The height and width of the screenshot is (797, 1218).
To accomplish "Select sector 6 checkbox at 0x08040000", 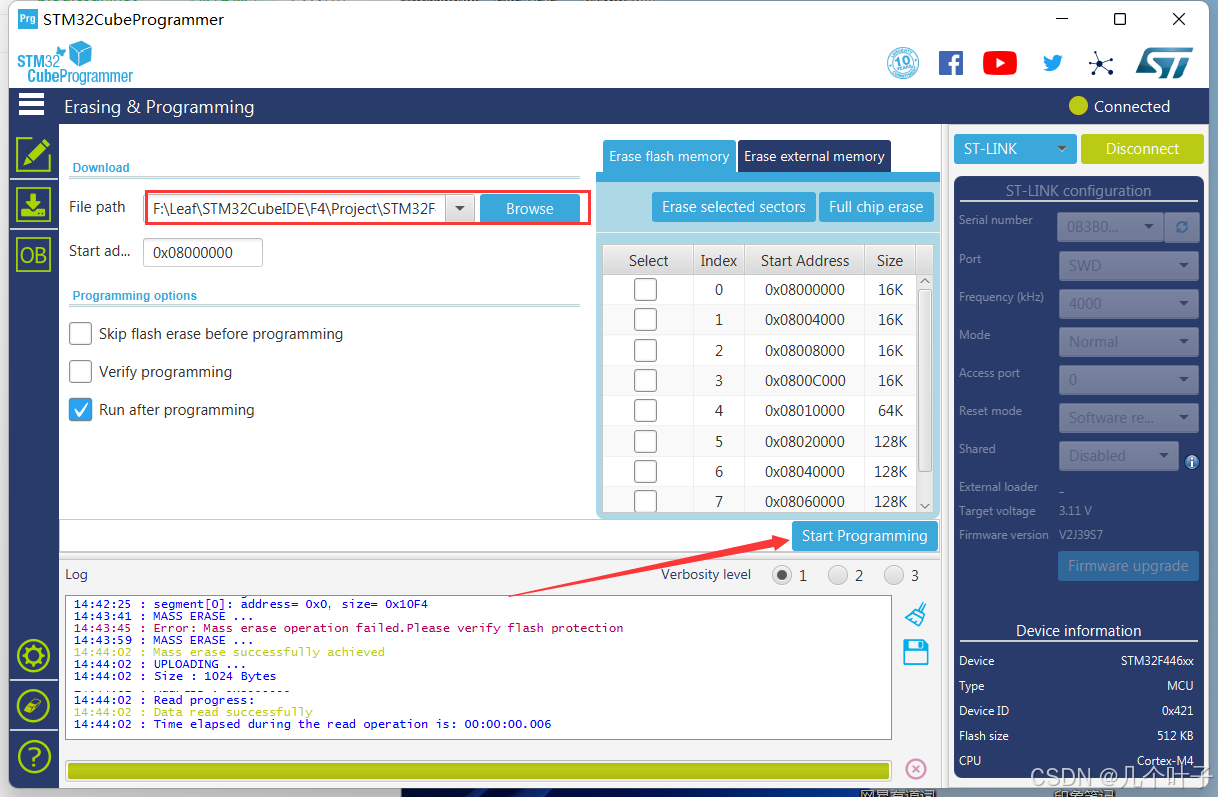I will (646, 471).
